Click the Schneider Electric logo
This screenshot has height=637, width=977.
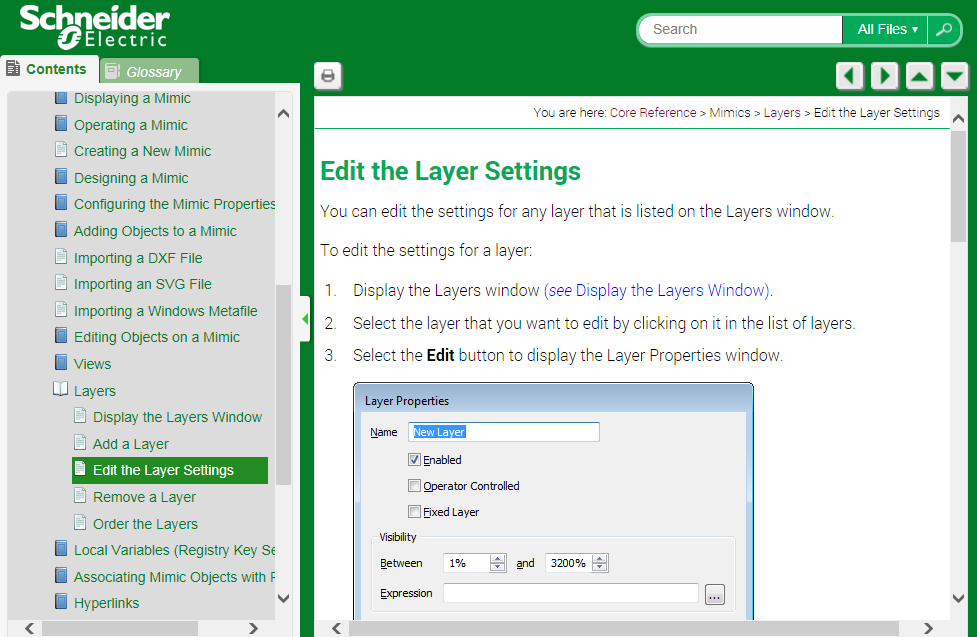tap(94, 26)
